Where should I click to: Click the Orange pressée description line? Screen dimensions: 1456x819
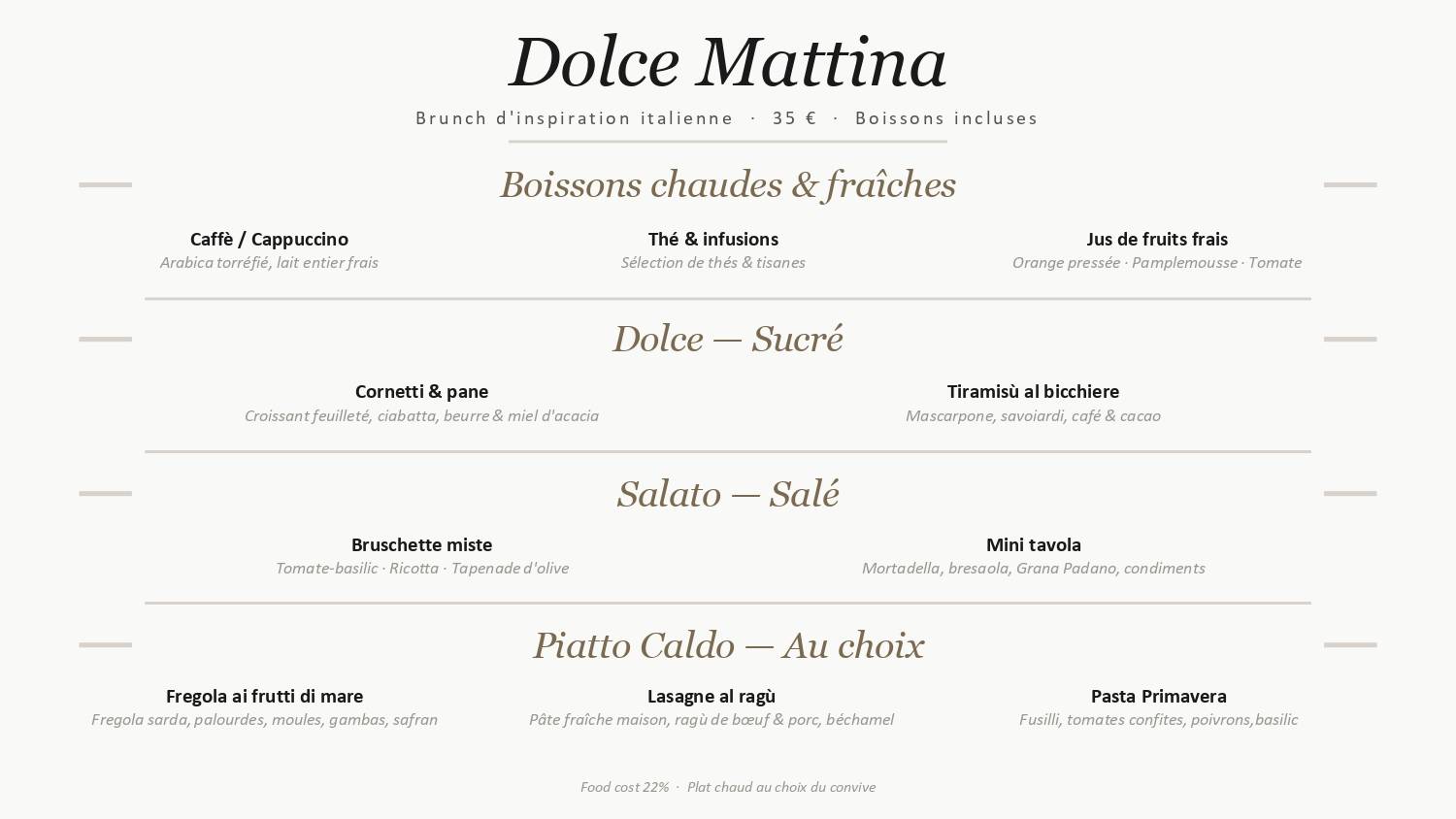pyautogui.click(x=1157, y=263)
